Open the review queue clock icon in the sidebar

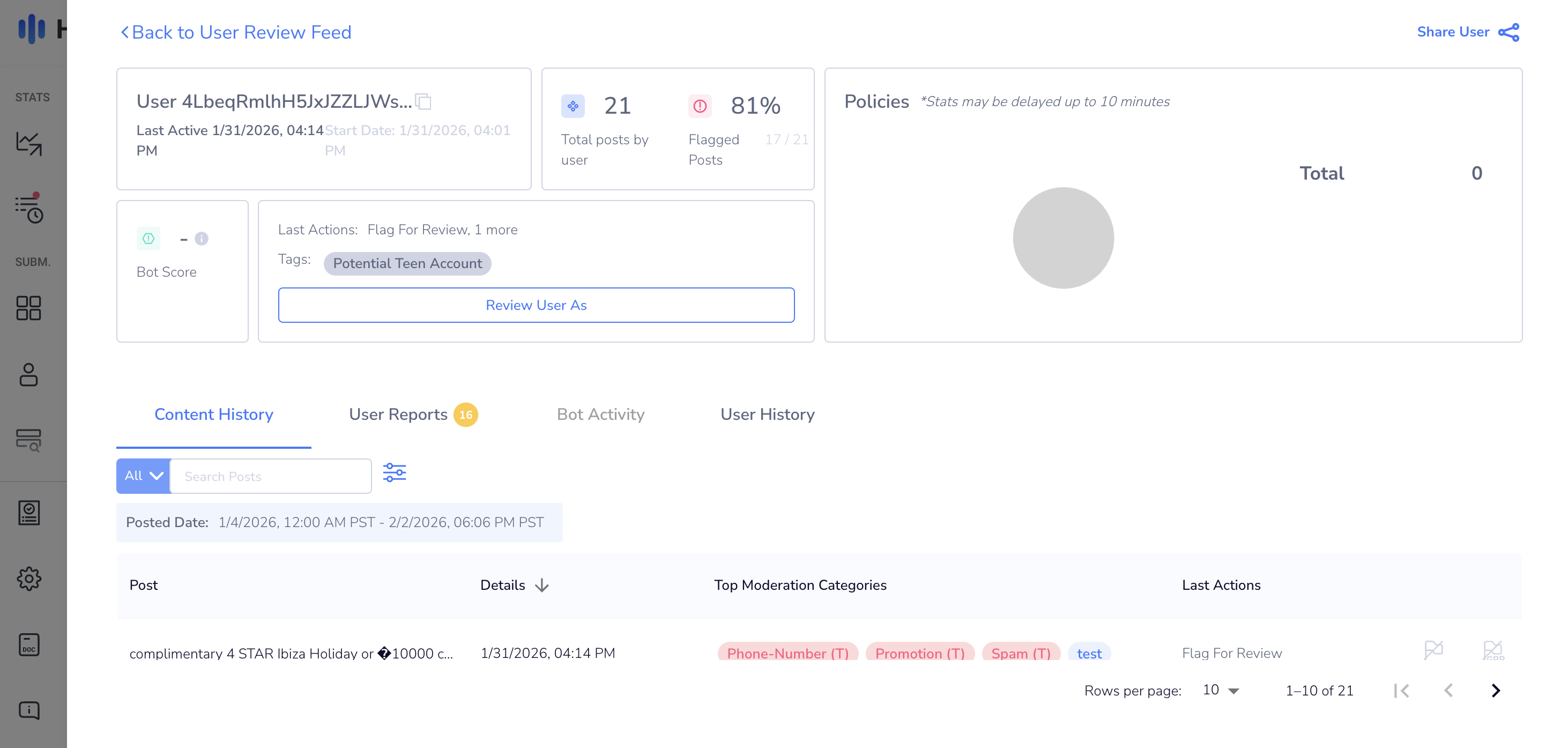click(x=28, y=209)
